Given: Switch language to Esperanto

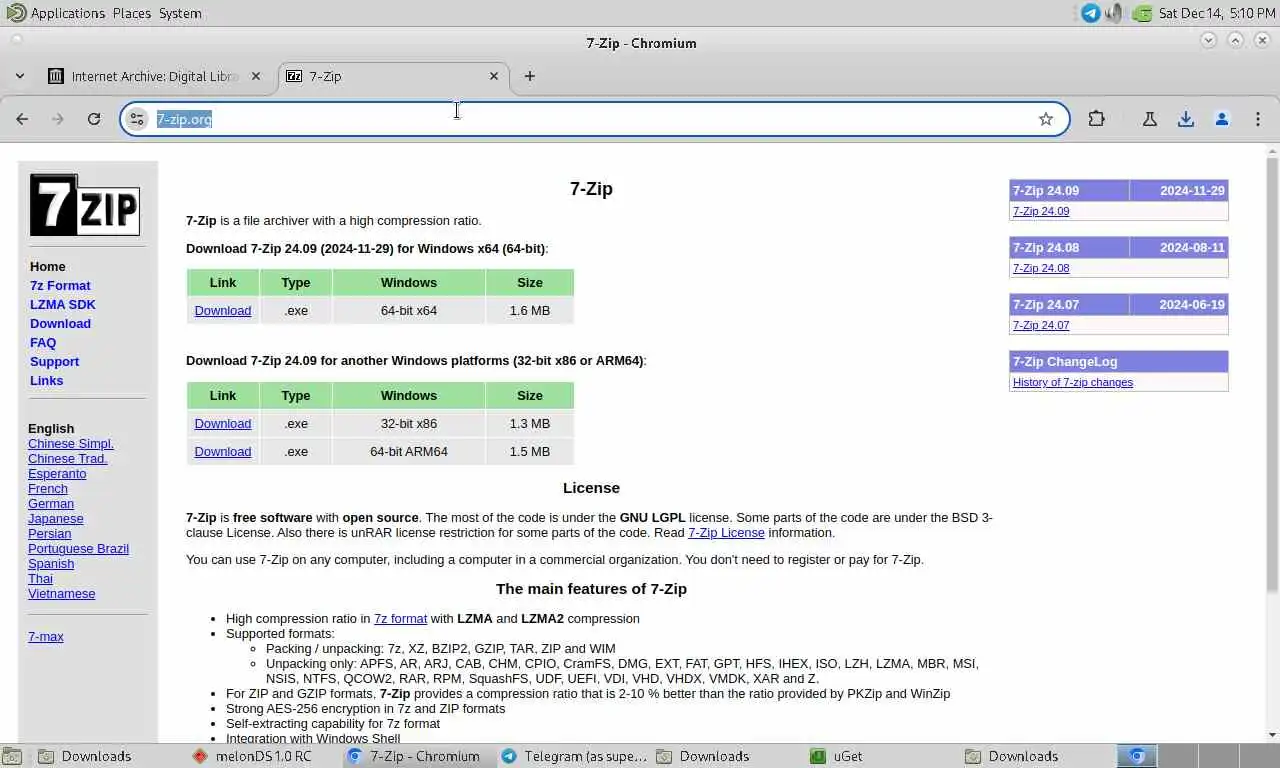Looking at the screenshot, I should tap(57, 474).
